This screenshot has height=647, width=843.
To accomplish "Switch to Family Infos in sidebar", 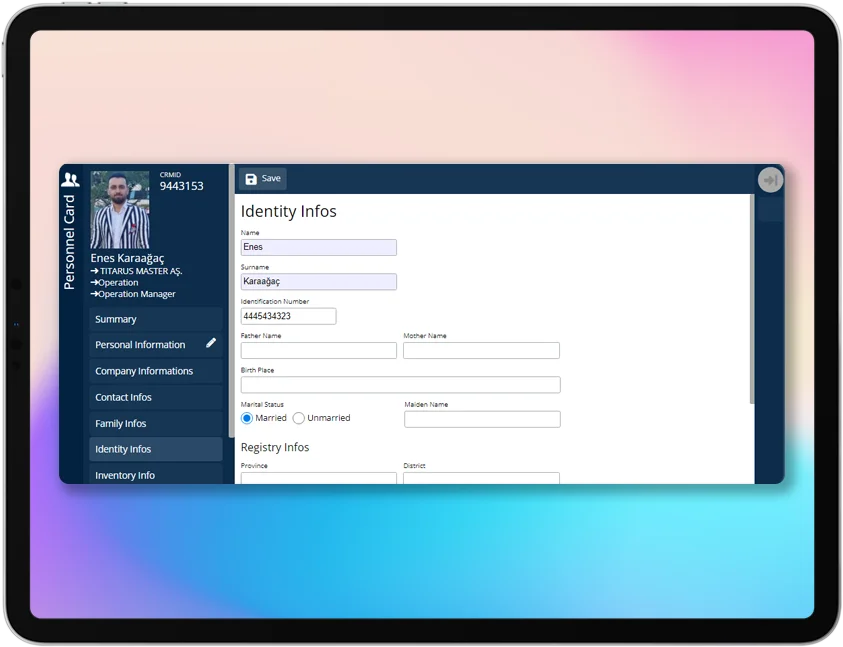I will click(155, 423).
